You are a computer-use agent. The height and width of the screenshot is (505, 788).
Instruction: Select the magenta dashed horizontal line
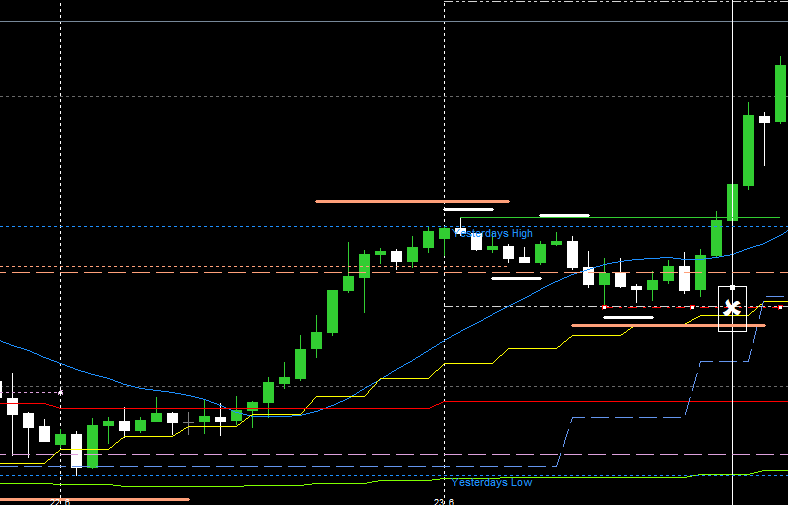[x=300, y=455]
